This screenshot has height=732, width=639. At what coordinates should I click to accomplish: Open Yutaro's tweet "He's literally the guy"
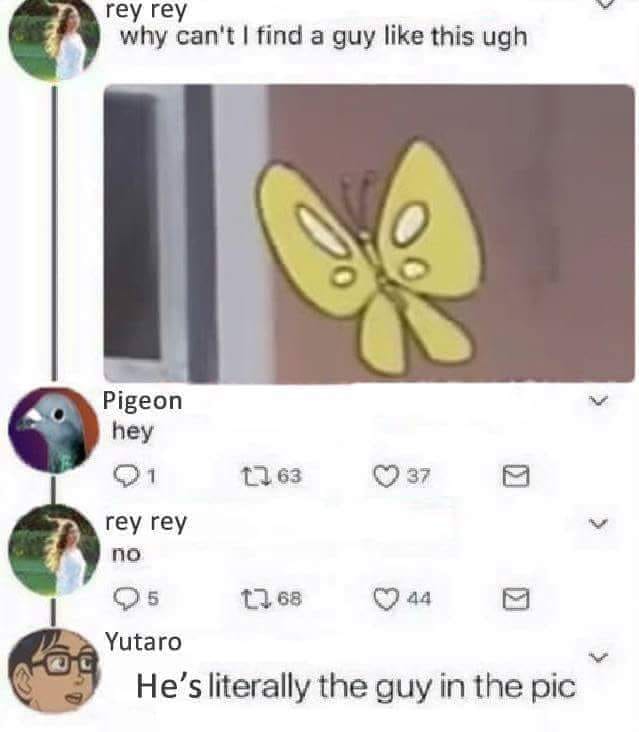pyautogui.click(x=356, y=687)
